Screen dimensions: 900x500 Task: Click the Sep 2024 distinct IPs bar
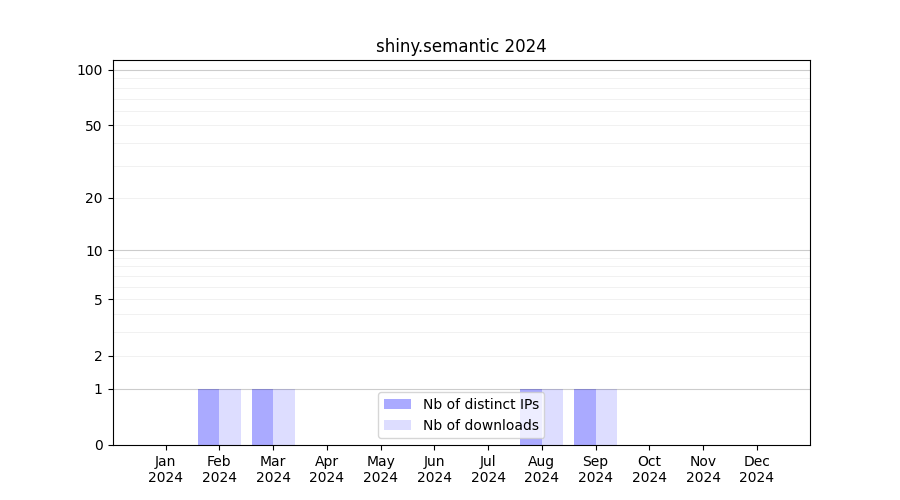point(584,417)
